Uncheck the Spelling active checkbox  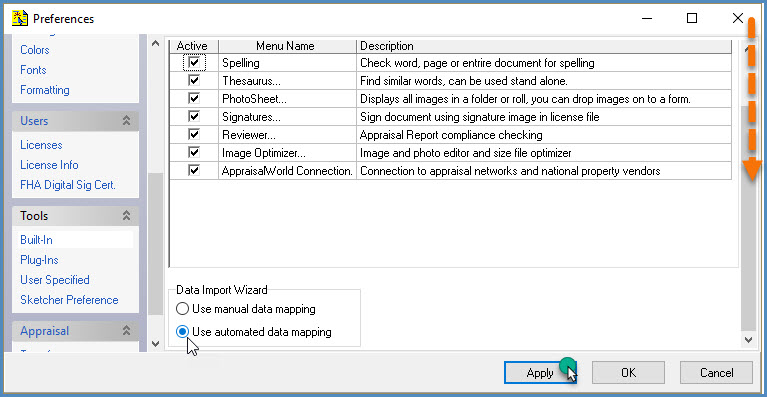pyautogui.click(x=194, y=63)
